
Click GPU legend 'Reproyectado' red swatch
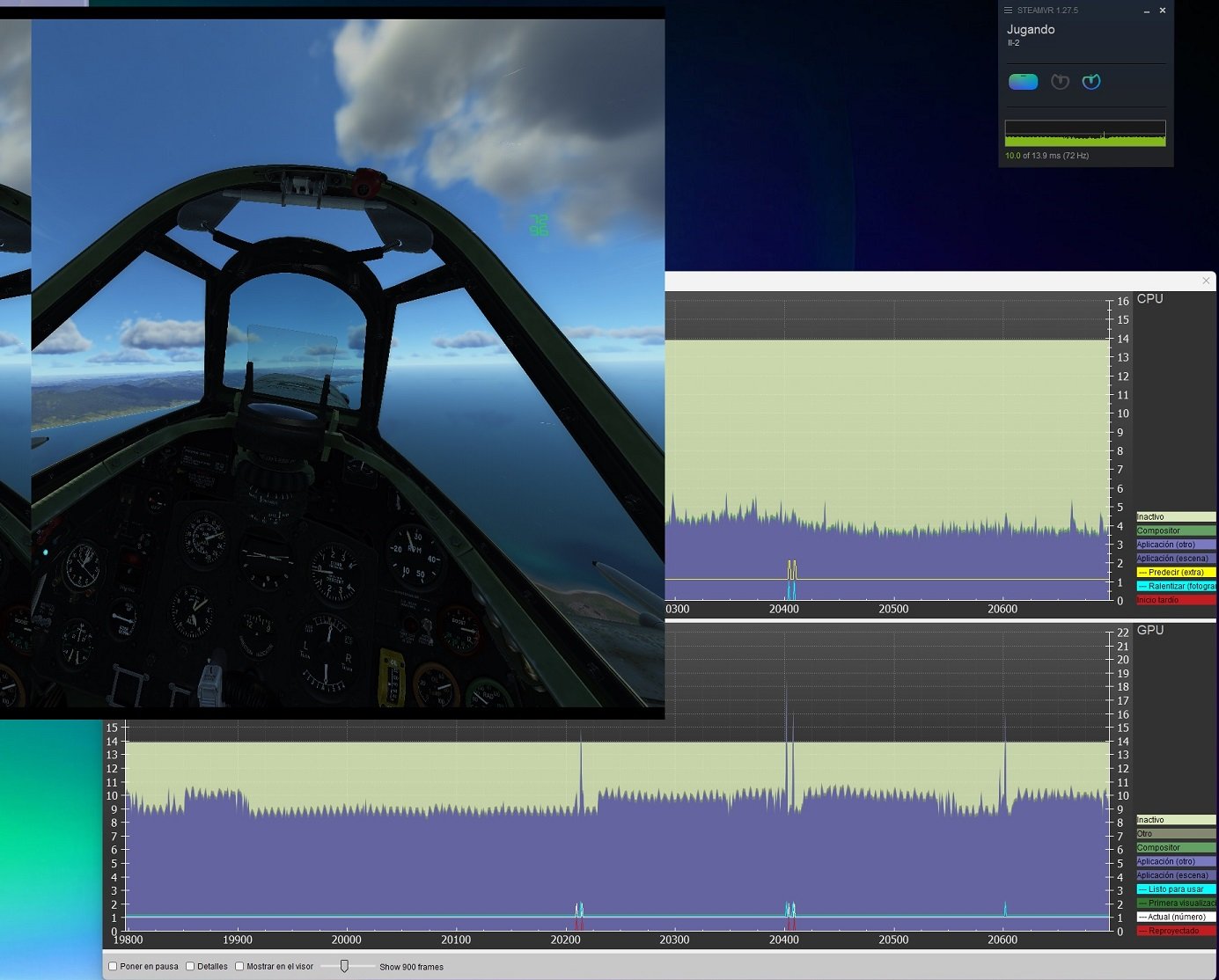click(1176, 931)
